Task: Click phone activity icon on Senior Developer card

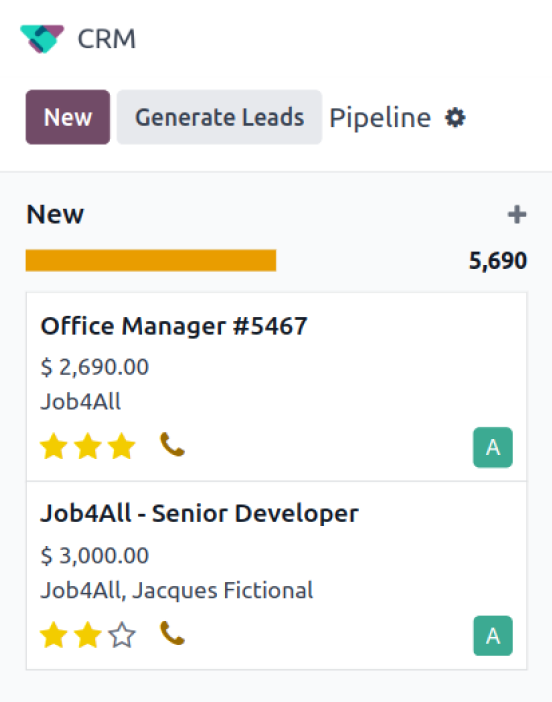Action: 172,633
